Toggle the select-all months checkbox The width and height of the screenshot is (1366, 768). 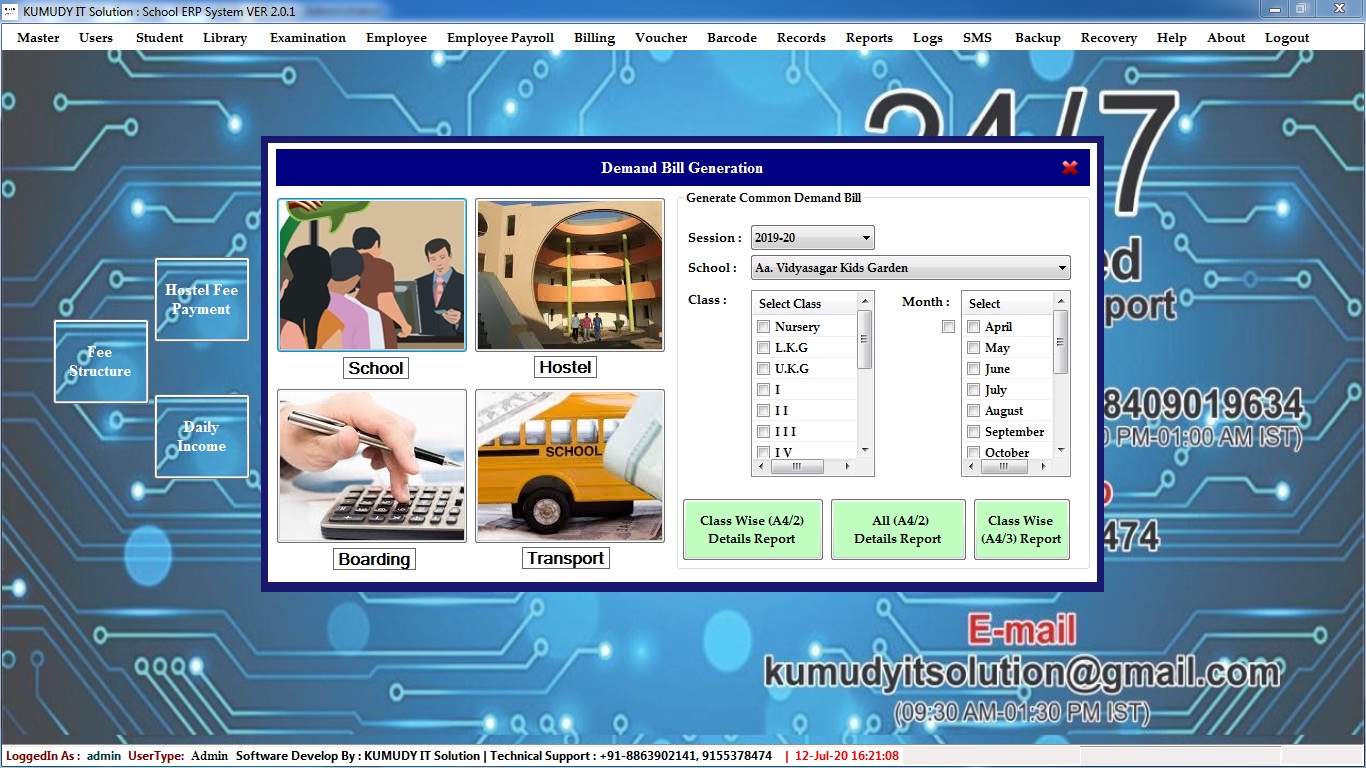(948, 327)
